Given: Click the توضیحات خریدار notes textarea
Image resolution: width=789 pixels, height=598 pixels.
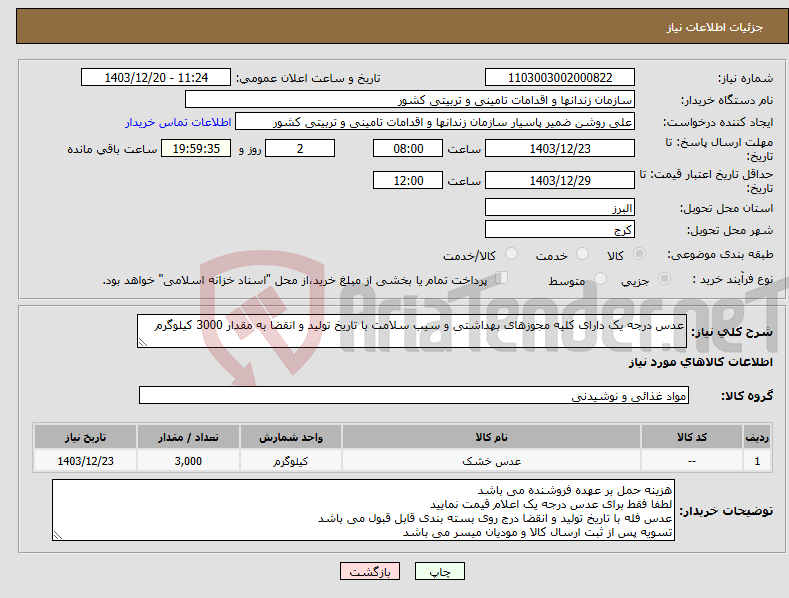Looking at the screenshot, I should coord(363,510).
